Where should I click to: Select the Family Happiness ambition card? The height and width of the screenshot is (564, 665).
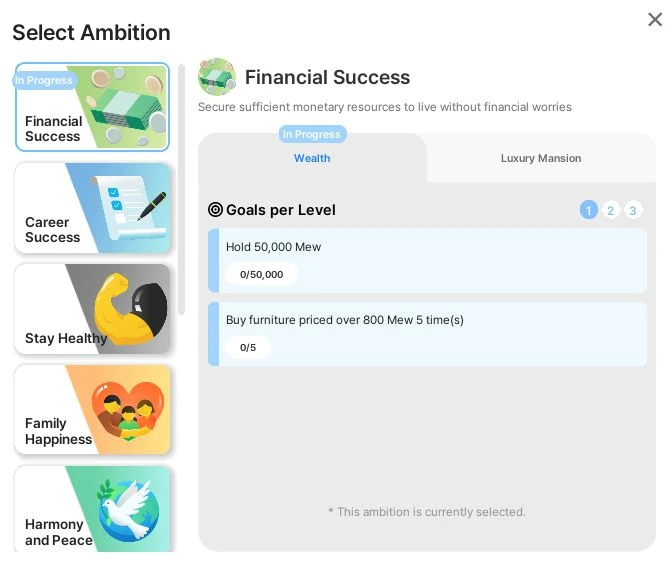click(x=91, y=409)
